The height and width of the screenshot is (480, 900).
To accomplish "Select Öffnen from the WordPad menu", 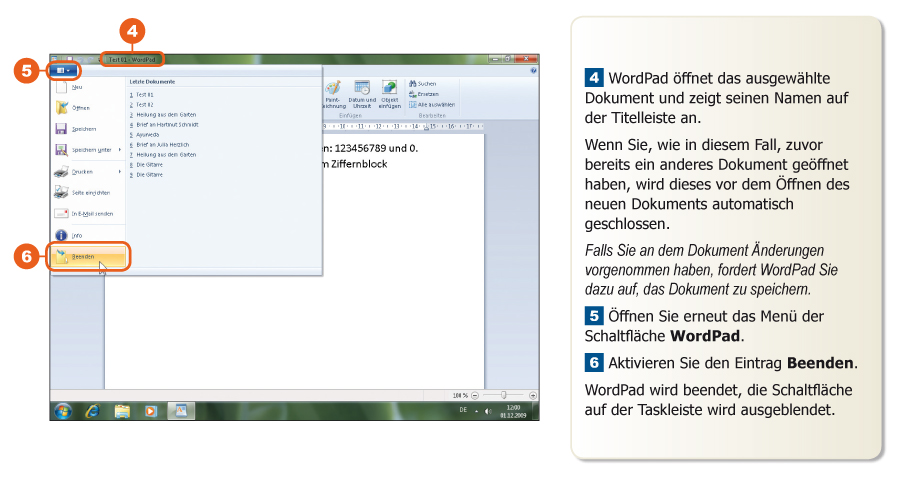I will (x=80, y=108).
